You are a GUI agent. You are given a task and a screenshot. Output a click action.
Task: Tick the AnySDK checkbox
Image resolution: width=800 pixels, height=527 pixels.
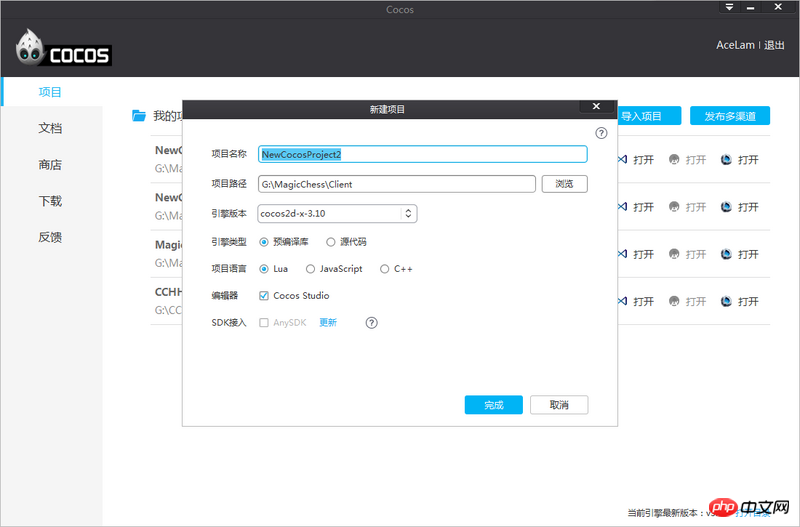(x=264, y=322)
